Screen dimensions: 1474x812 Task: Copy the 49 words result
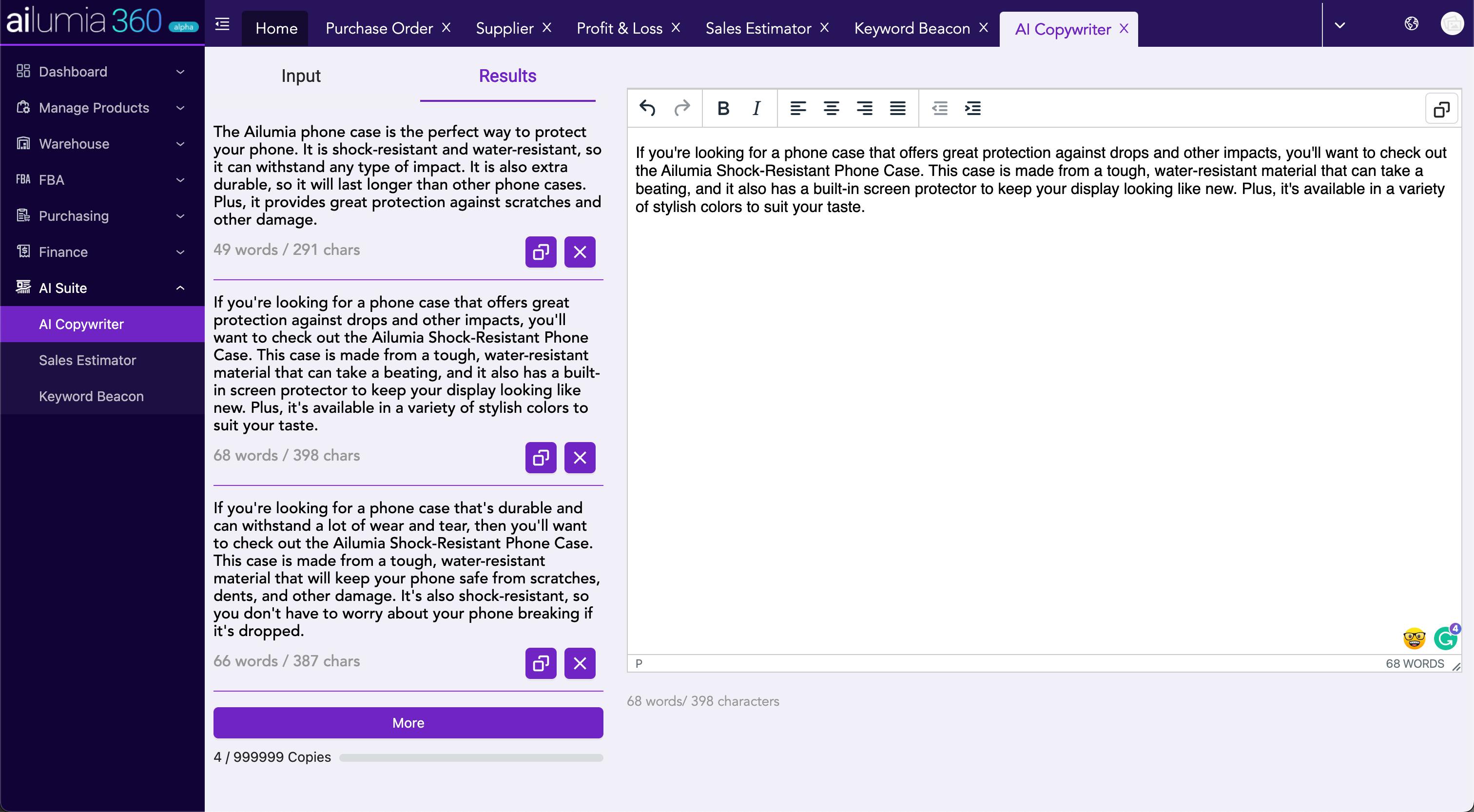point(541,252)
